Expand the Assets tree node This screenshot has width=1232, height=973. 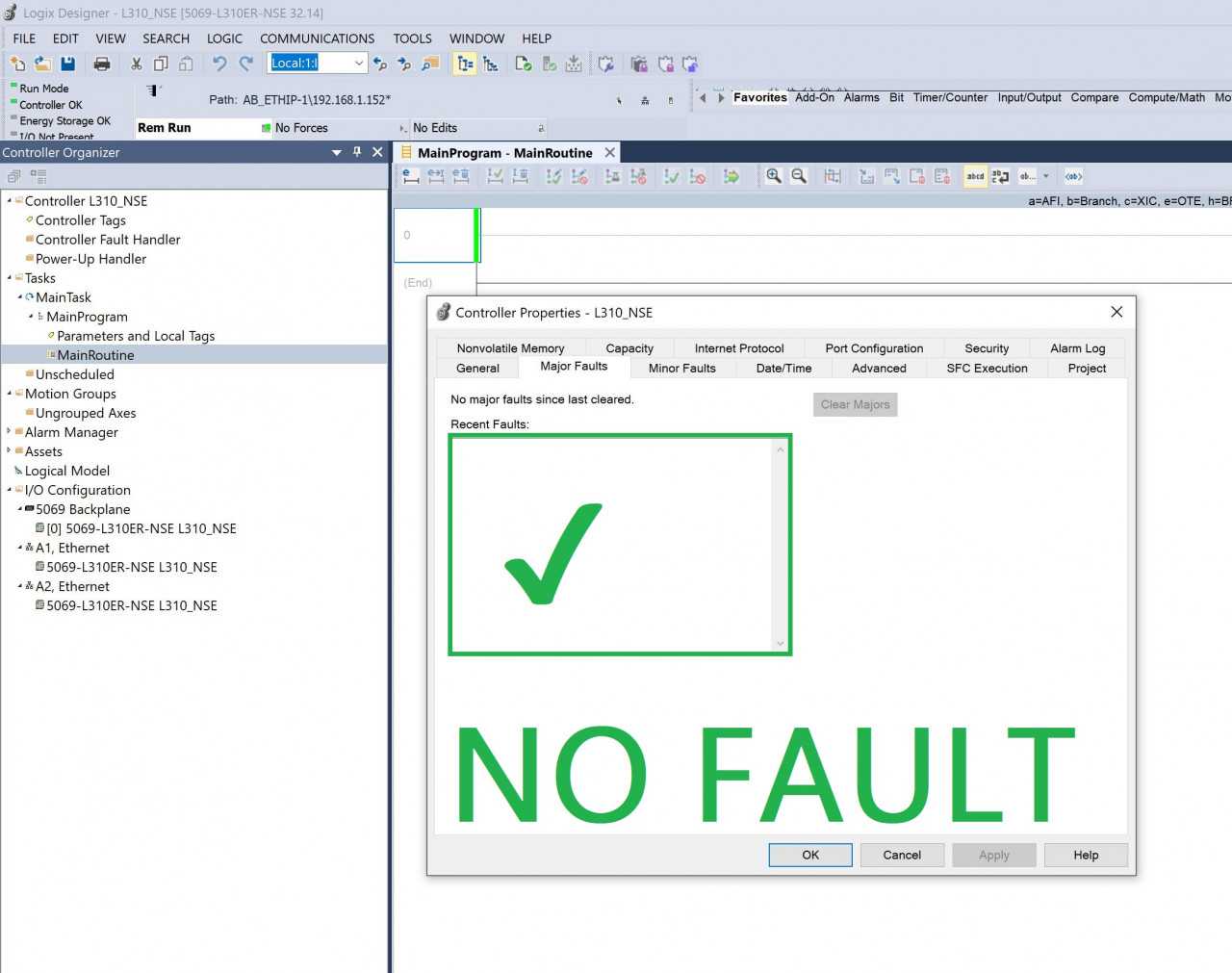[x=10, y=451]
